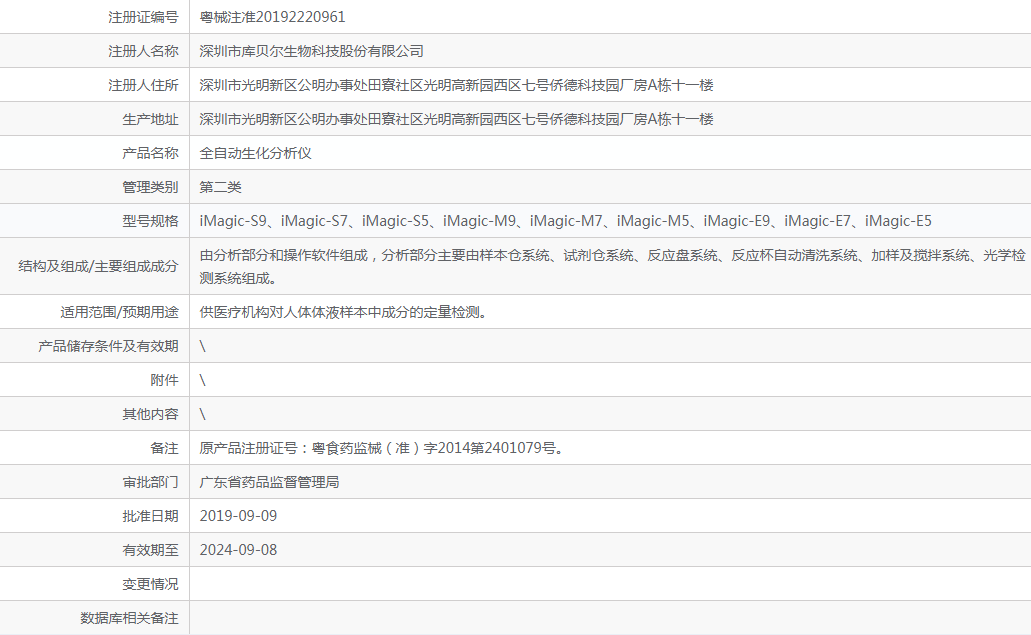Select the remark text 原产品注册证号
Screen dimensions: 1031x635
(381, 448)
